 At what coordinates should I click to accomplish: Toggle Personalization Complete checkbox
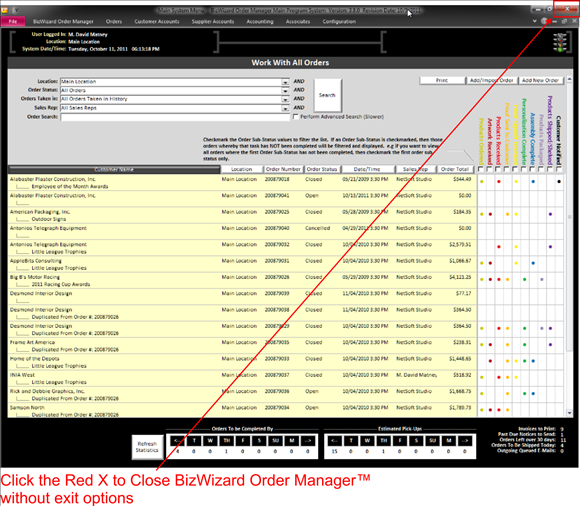pyautogui.click(x=523, y=169)
